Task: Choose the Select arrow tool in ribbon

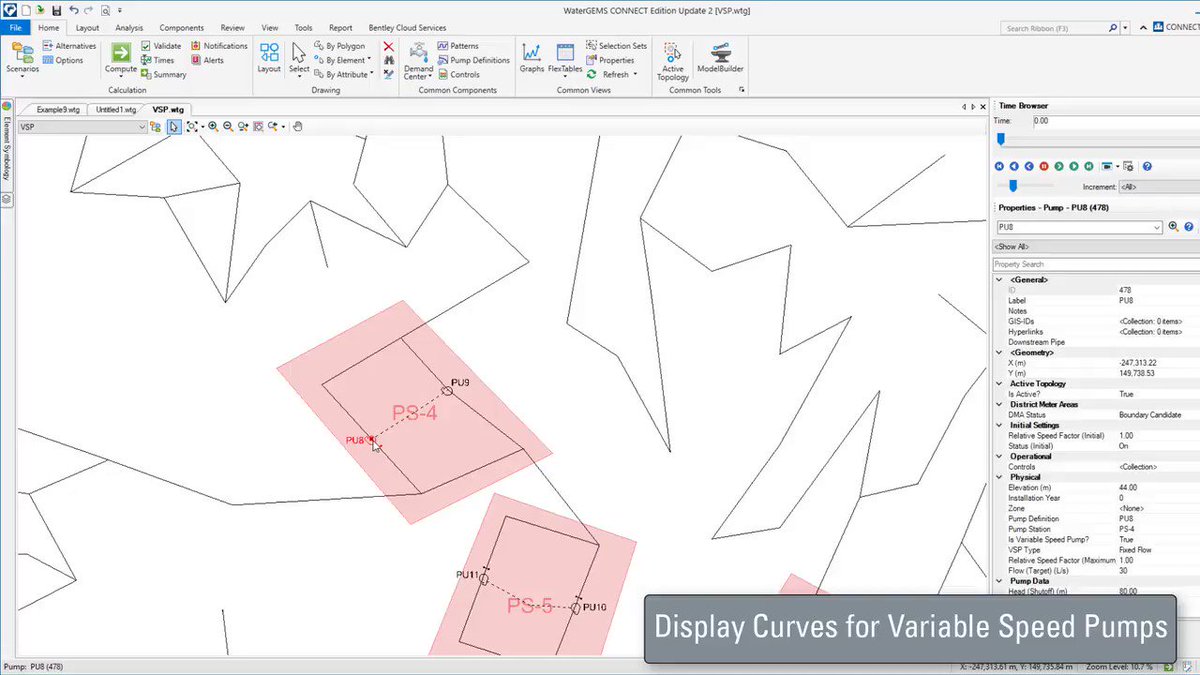Action: 299,58
